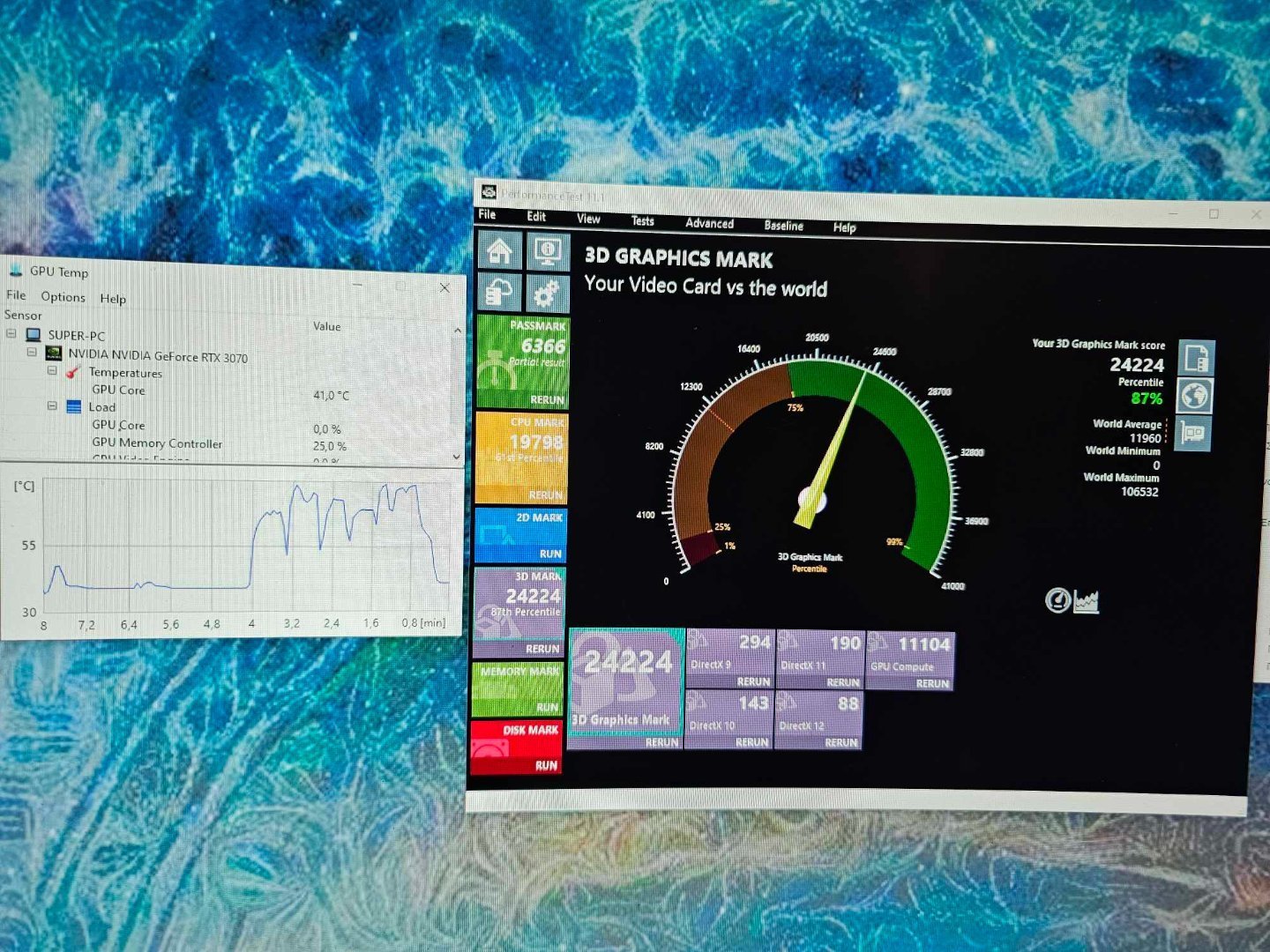Click the blue Load bars icon
Image resolution: width=1270 pixels, height=952 pixels.
(x=74, y=406)
